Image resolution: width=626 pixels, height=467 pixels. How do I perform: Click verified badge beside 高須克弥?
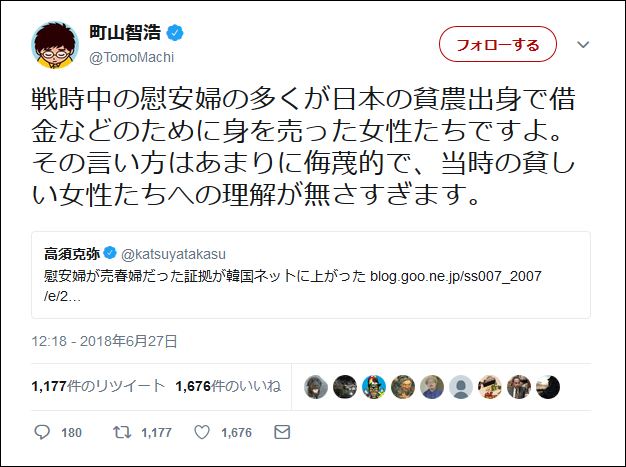[110, 253]
